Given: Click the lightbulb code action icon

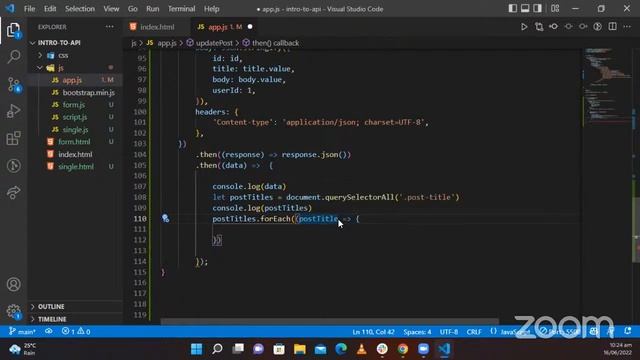Looking at the screenshot, I should pos(165,218).
